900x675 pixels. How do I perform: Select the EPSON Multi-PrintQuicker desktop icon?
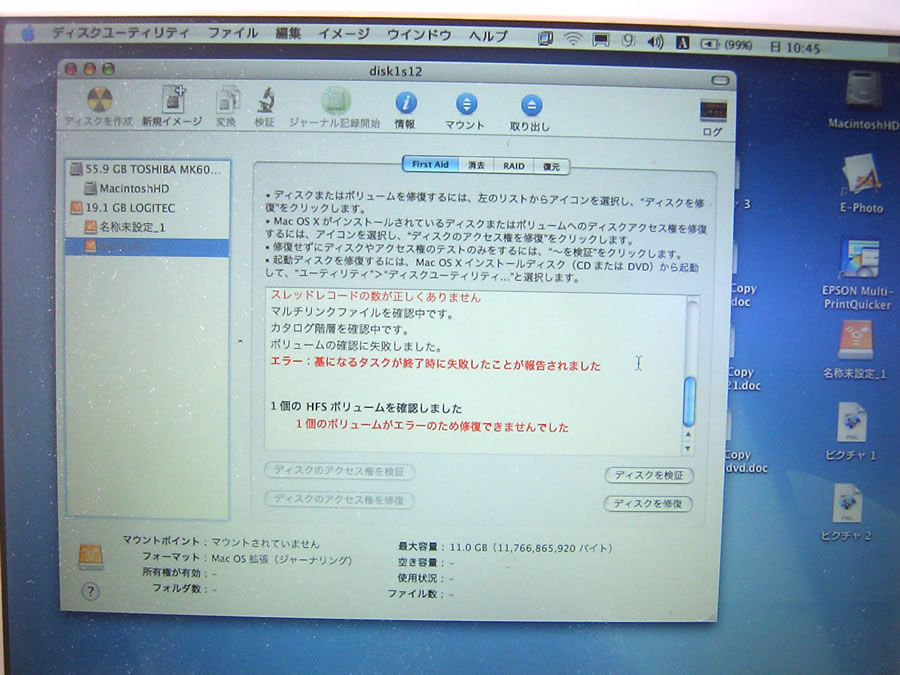[x=859, y=258]
